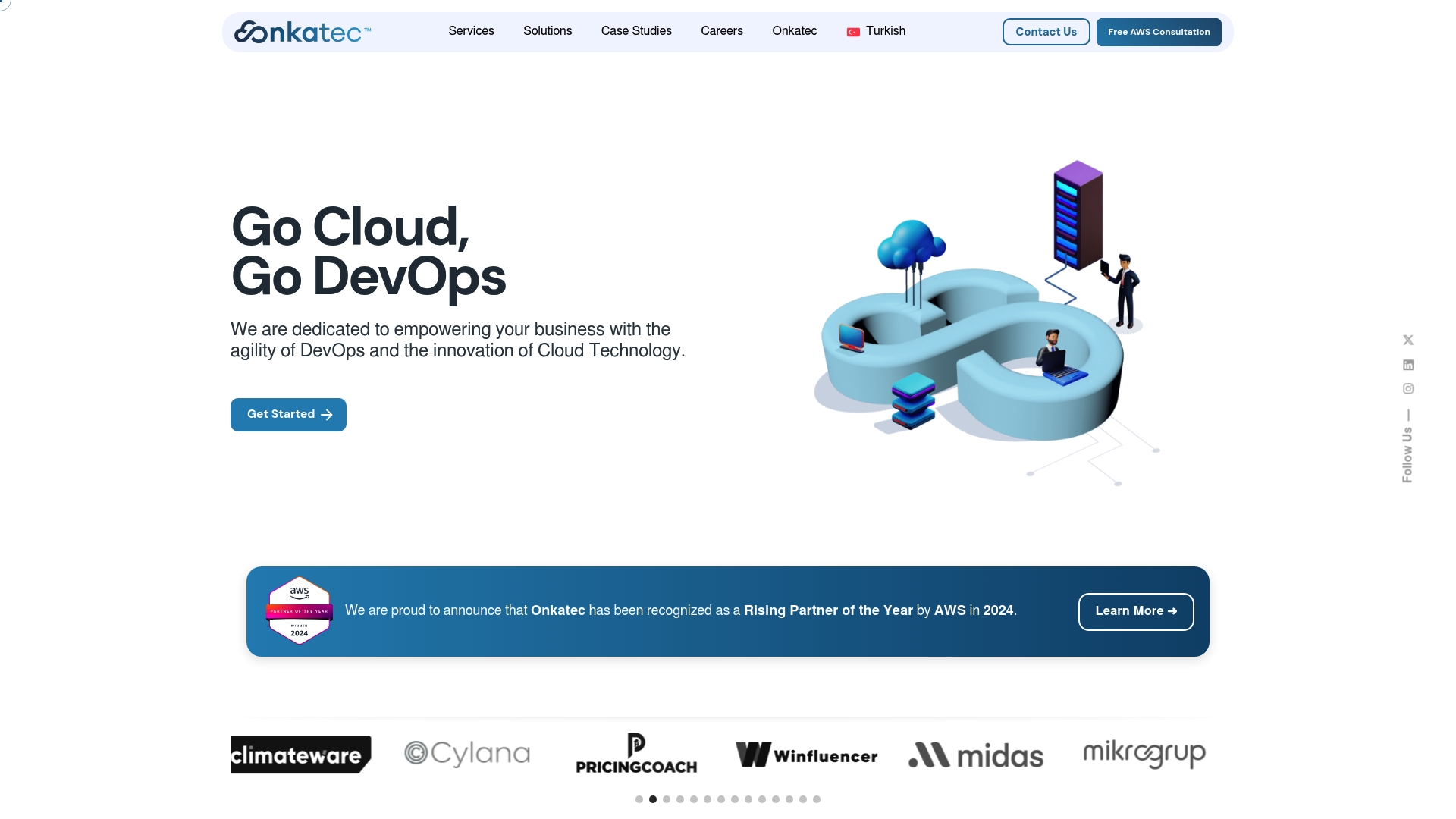Click the Contact Us button
The image size is (1456, 819).
point(1046,32)
